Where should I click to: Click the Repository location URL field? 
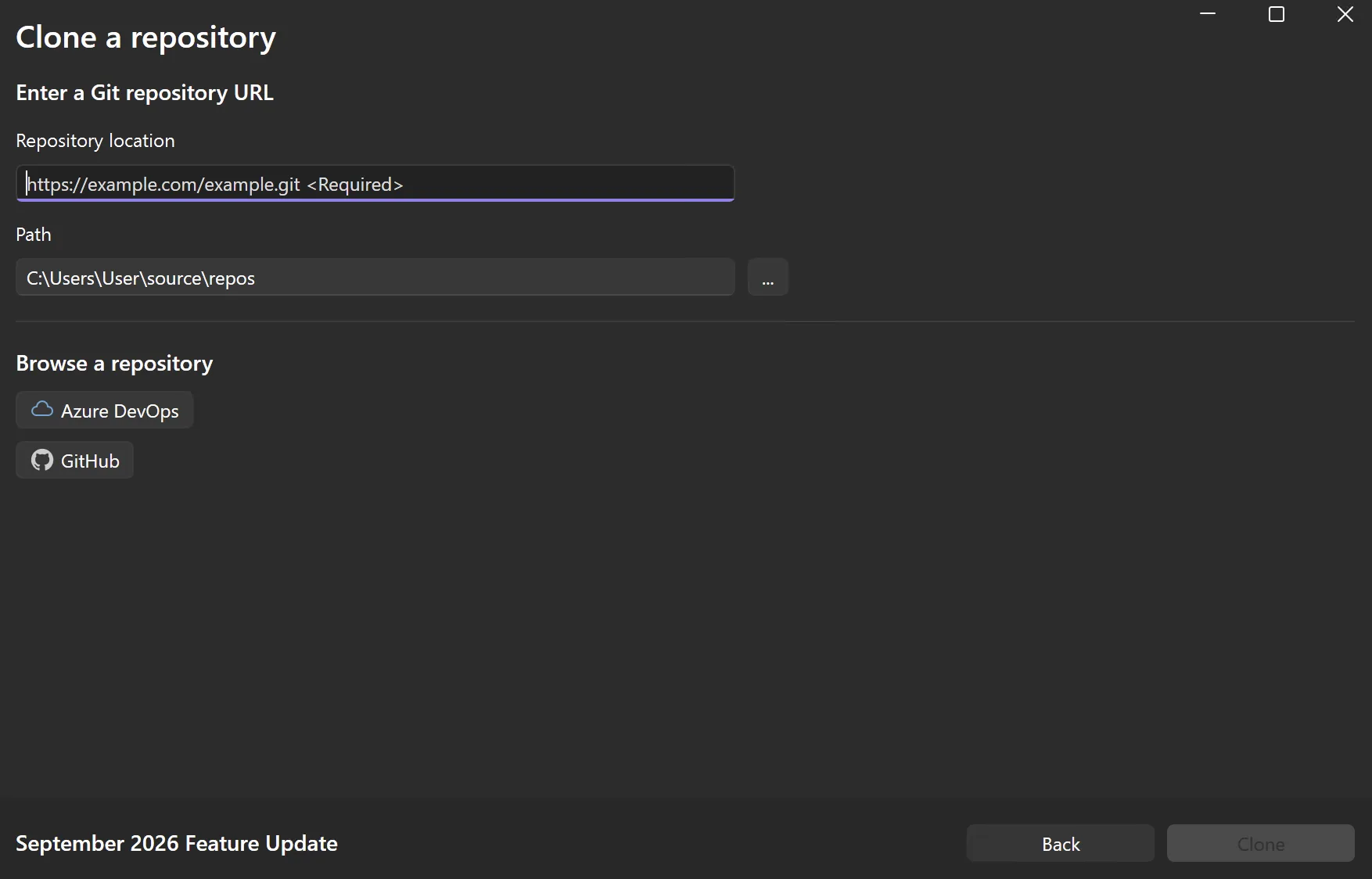[x=375, y=184]
